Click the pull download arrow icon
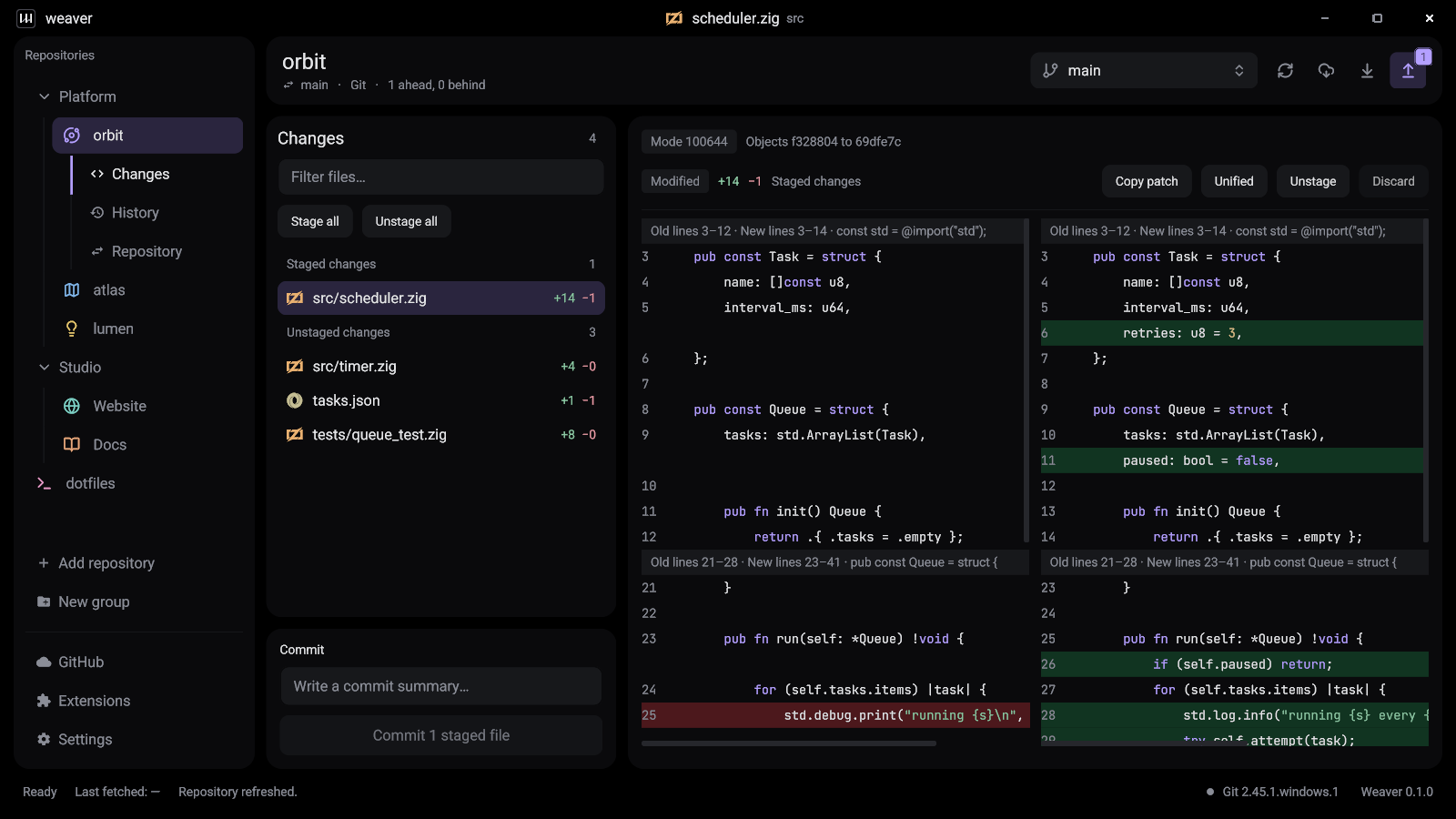The image size is (1456, 819). click(x=1367, y=70)
